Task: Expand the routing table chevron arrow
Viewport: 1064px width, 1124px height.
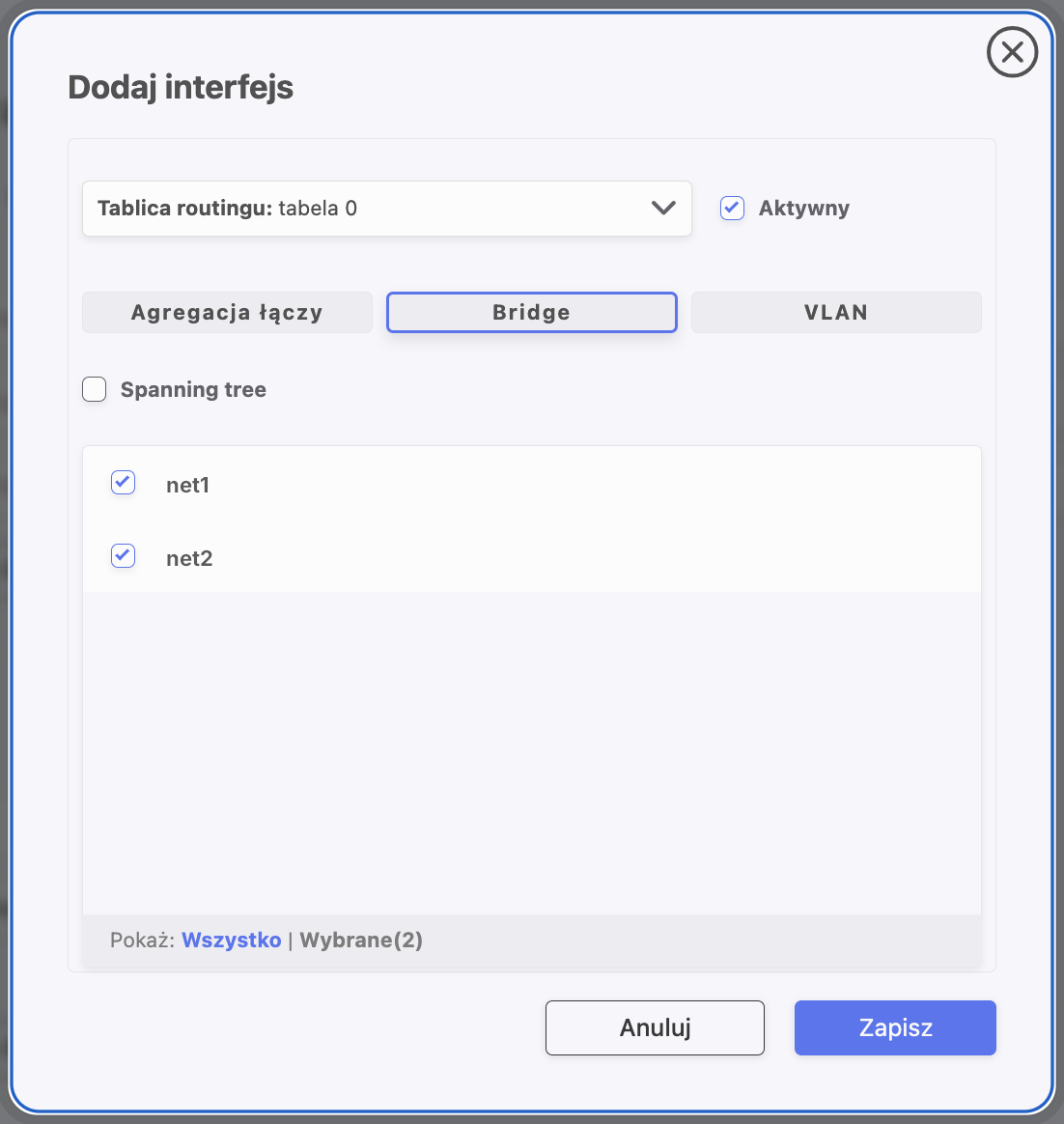Action: 663,208
